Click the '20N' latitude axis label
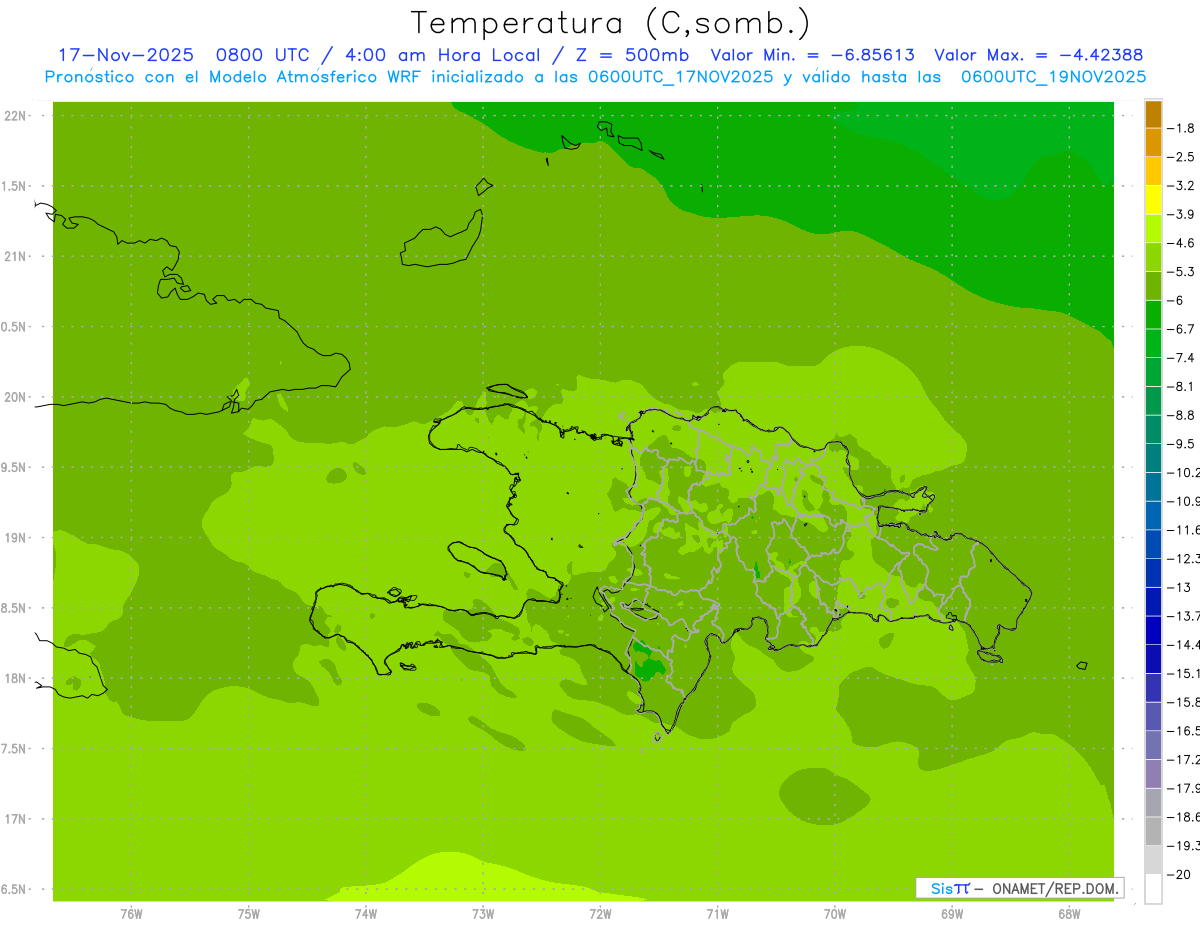This screenshot has height=927, width=1200. click(15, 397)
